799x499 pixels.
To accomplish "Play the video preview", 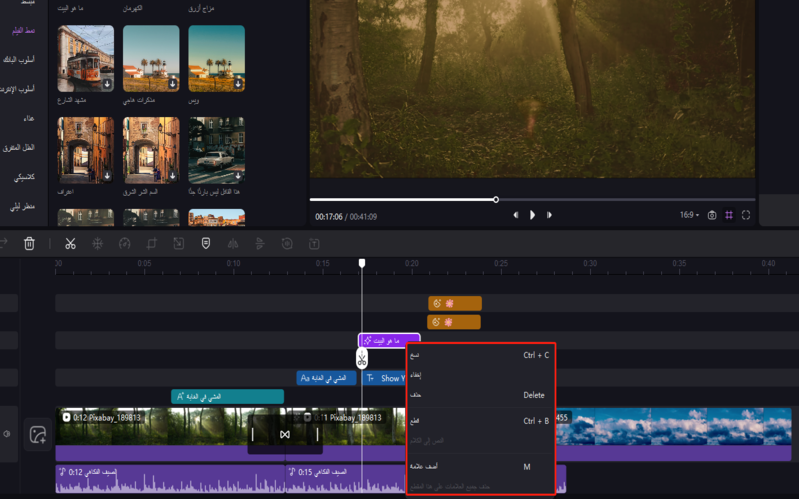I will 532,215.
